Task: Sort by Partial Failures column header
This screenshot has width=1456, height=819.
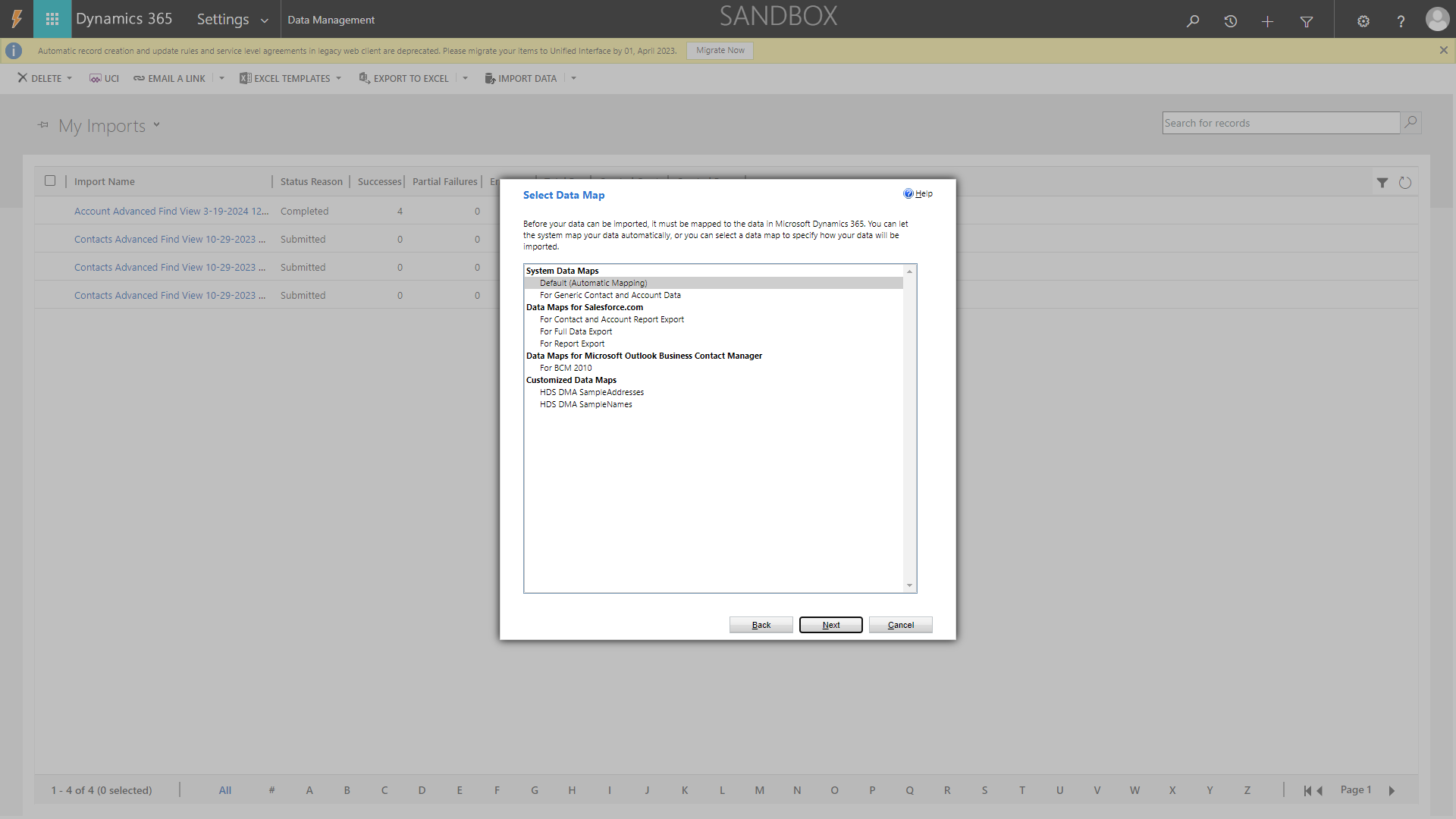Action: pyautogui.click(x=445, y=181)
